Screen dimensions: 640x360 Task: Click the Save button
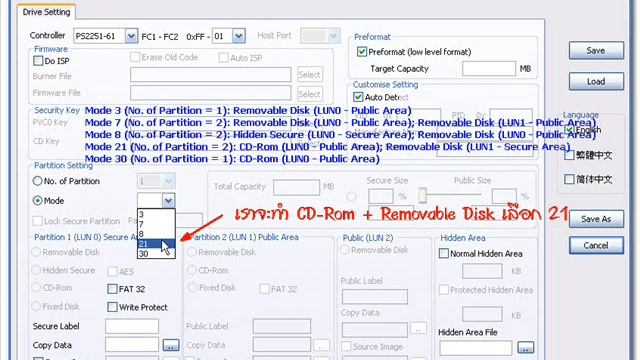pos(596,51)
